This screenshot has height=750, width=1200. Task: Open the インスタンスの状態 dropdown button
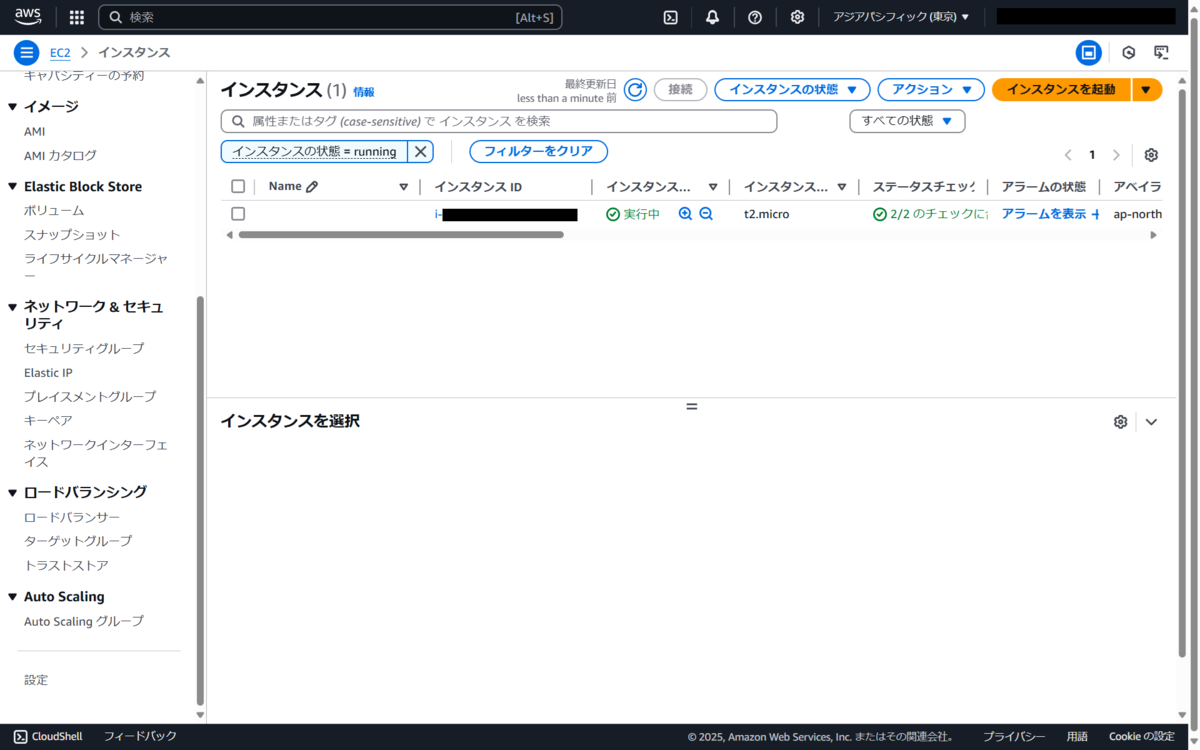tap(792, 90)
